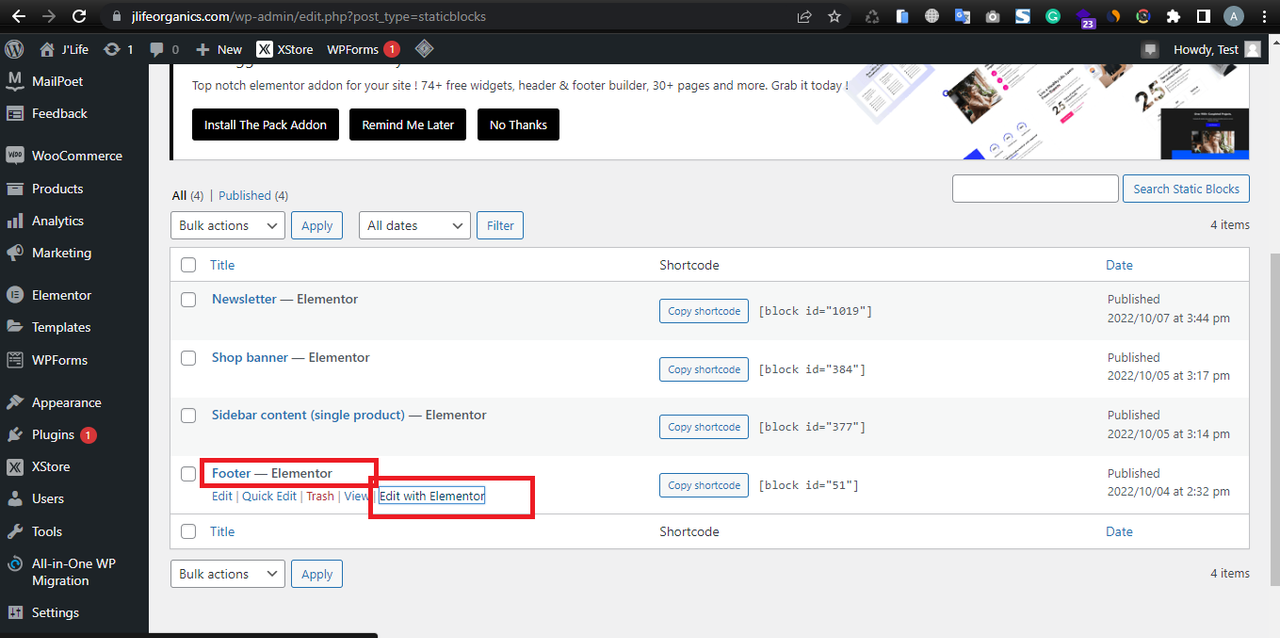This screenshot has width=1280, height=638.
Task: Check the Sidebar content row checkbox
Action: 188,415
